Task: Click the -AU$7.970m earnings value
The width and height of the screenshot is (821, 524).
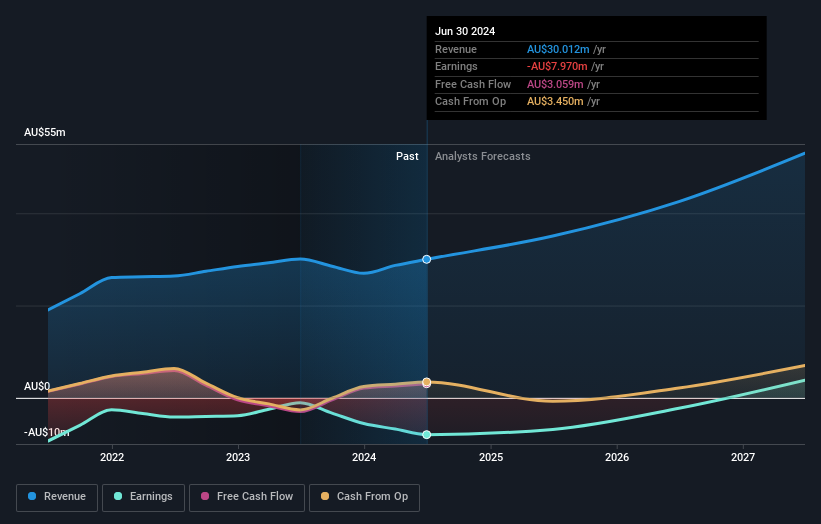Action: (557, 66)
